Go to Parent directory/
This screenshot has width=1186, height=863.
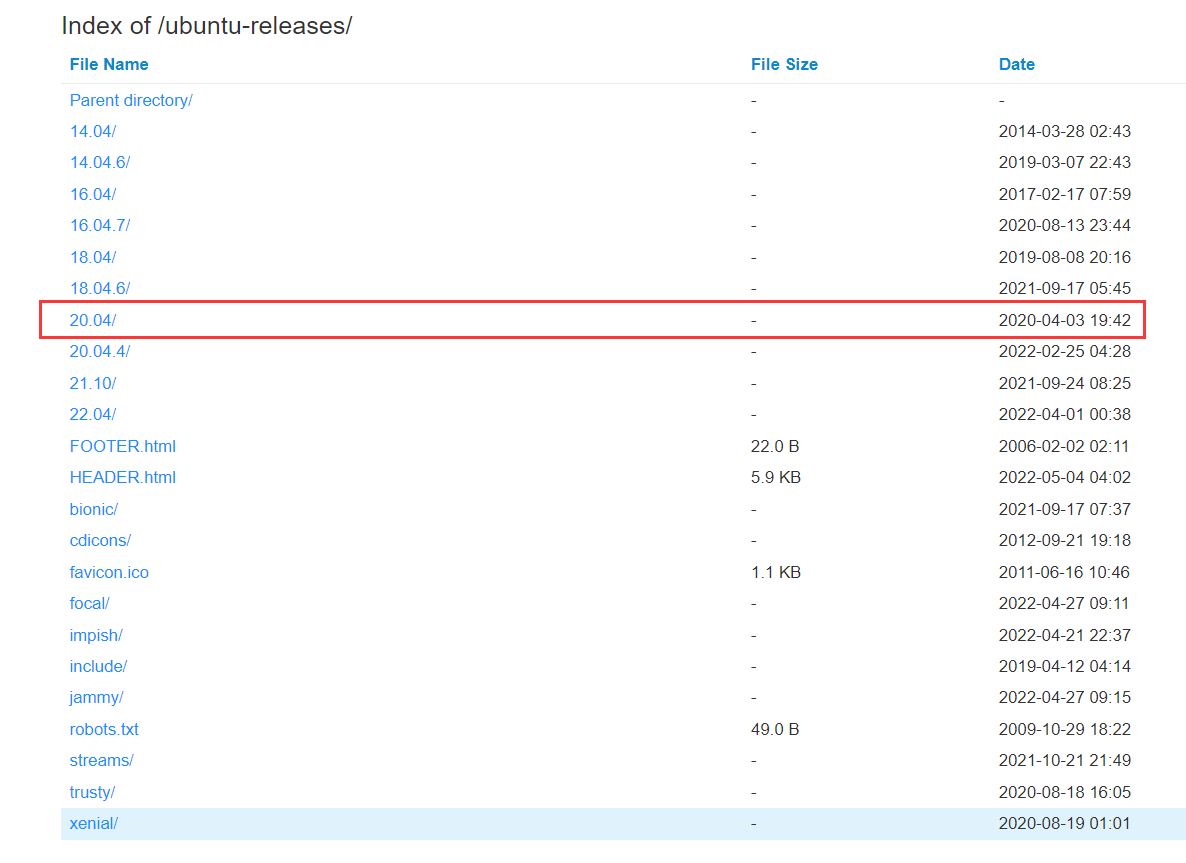coord(131,100)
